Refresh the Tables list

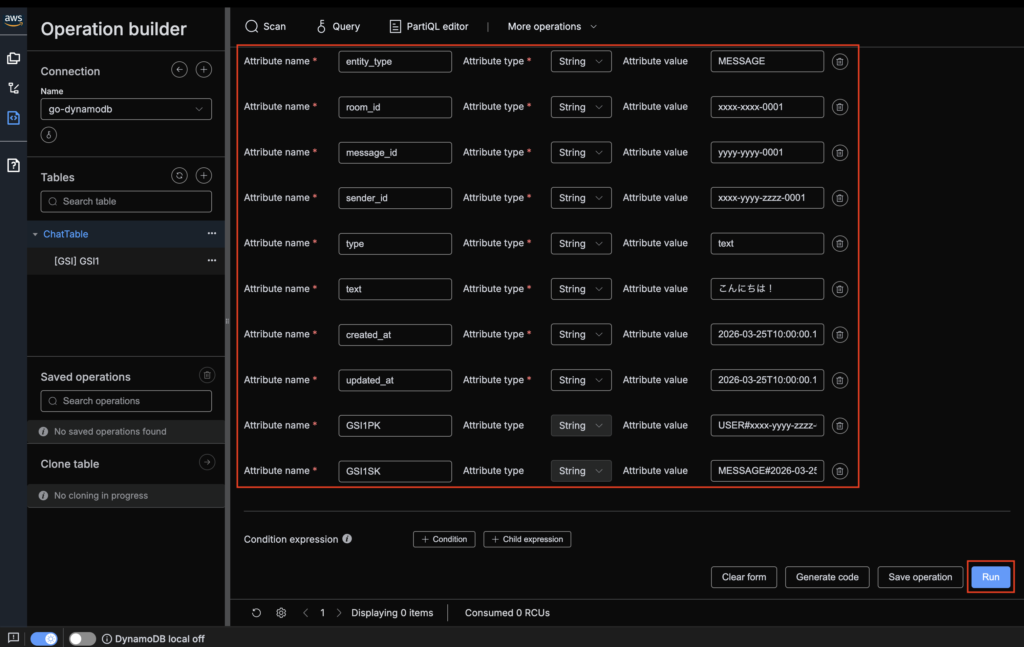179,176
